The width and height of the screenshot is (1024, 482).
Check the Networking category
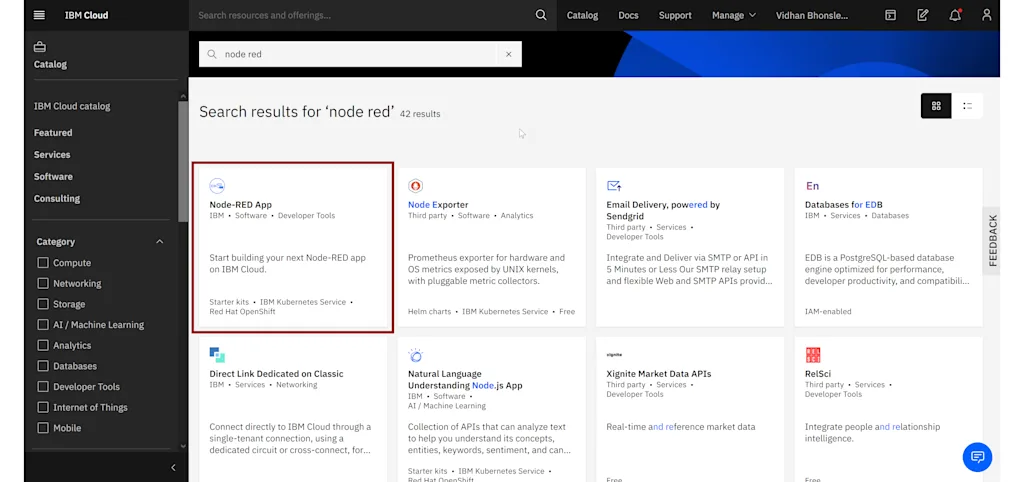click(43, 283)
